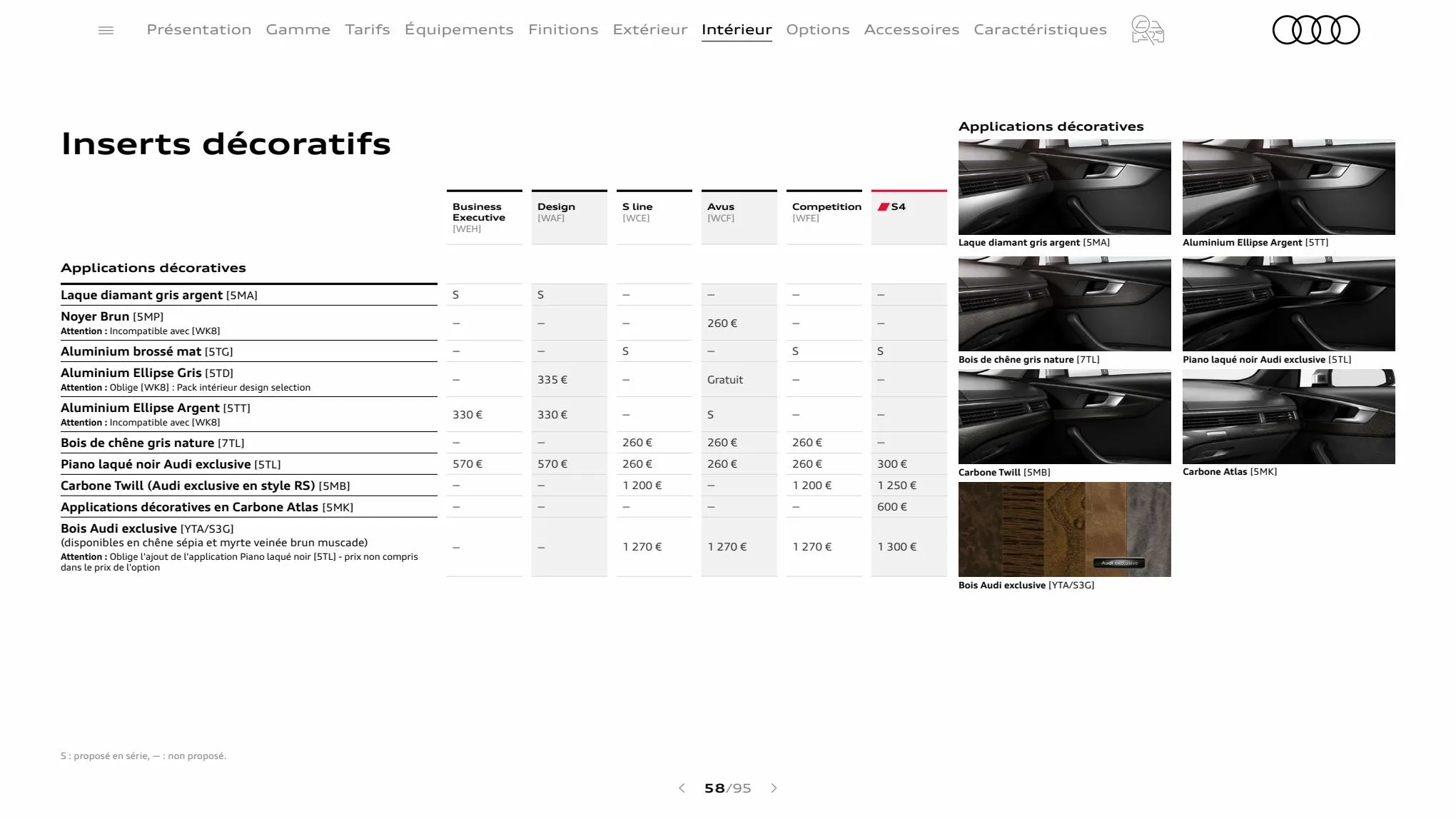
Task: Select the Intérieur tab
Action: (x=737, y=29)
